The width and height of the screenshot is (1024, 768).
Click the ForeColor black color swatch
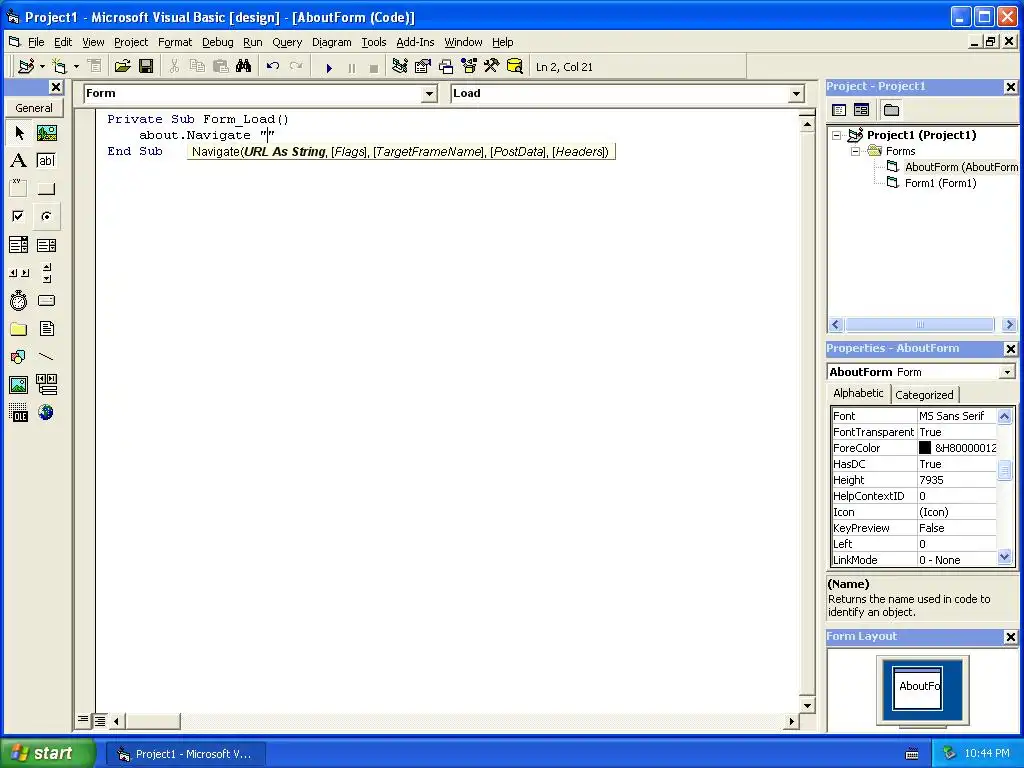click(925, 448)
